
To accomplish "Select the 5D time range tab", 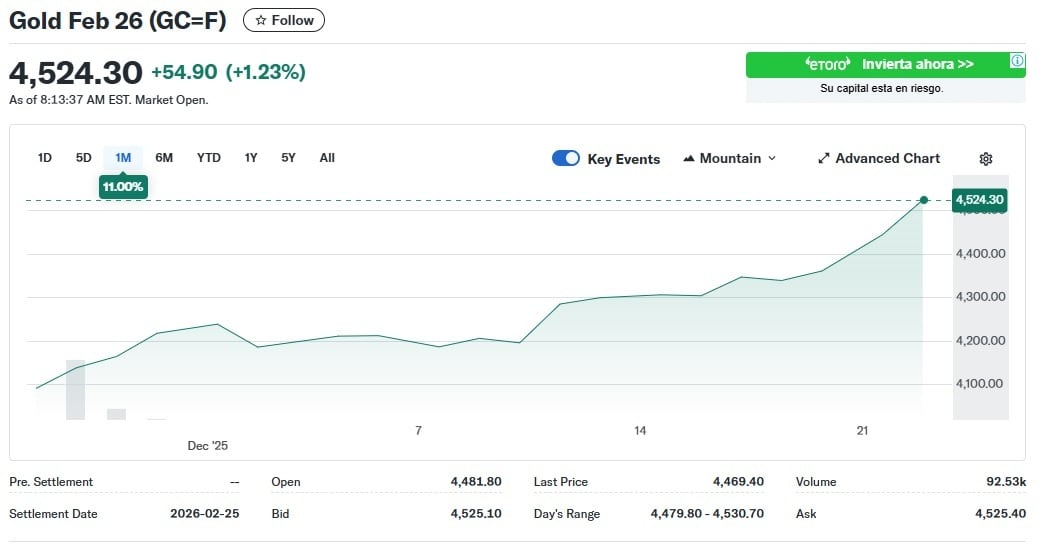I will pyautogui.click(x=84, y=158).
